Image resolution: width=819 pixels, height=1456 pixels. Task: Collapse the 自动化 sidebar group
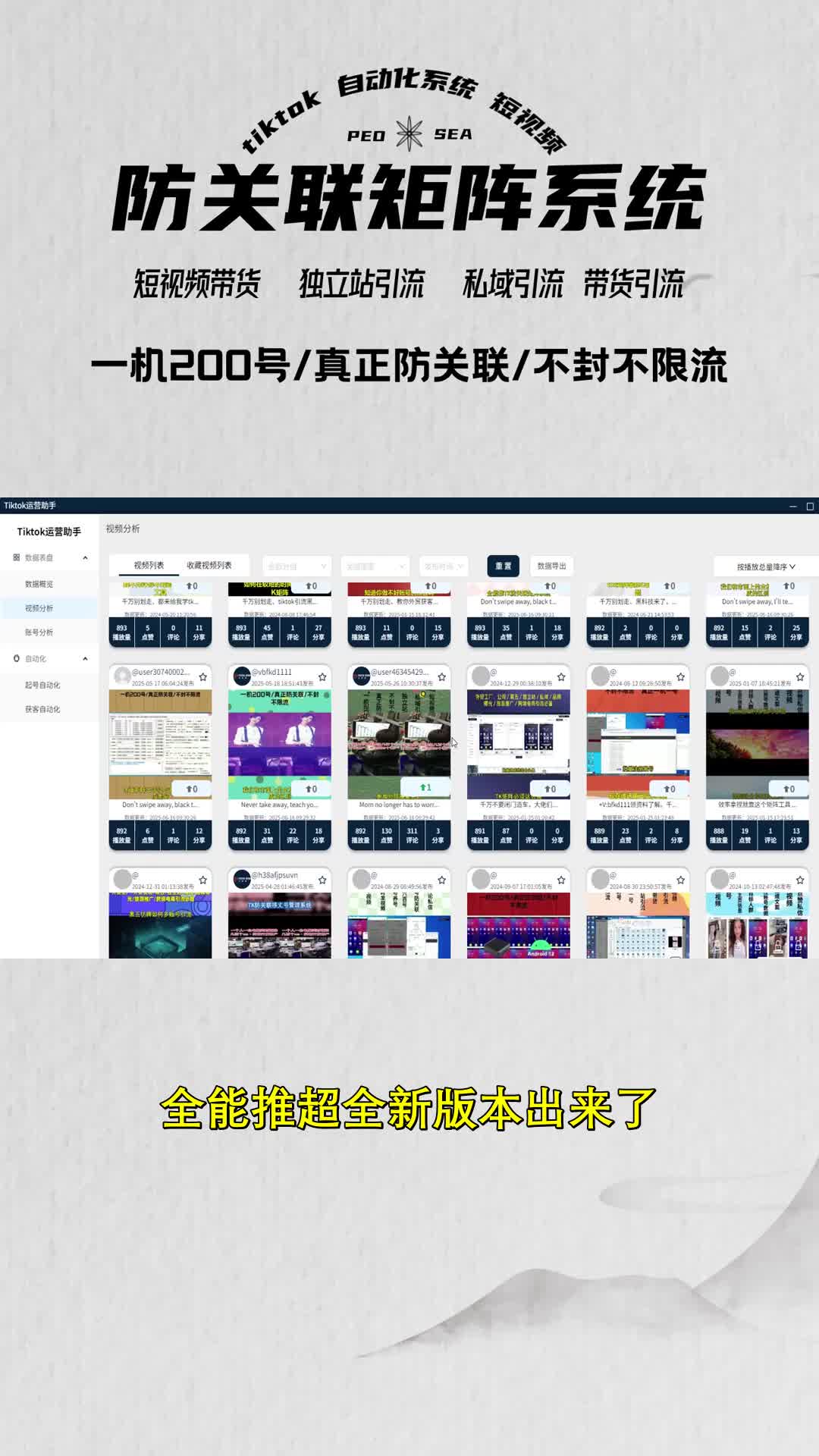tap(85, 658)
